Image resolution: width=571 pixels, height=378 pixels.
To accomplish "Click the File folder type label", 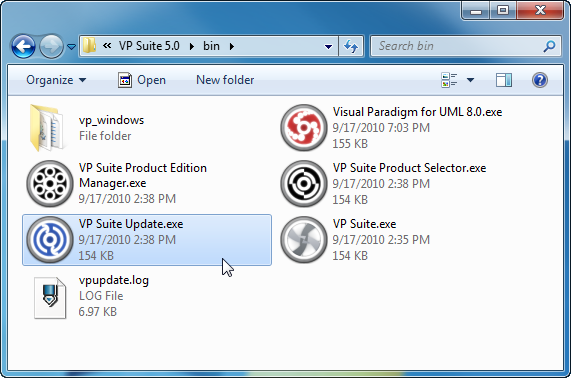I will (105, 136).
